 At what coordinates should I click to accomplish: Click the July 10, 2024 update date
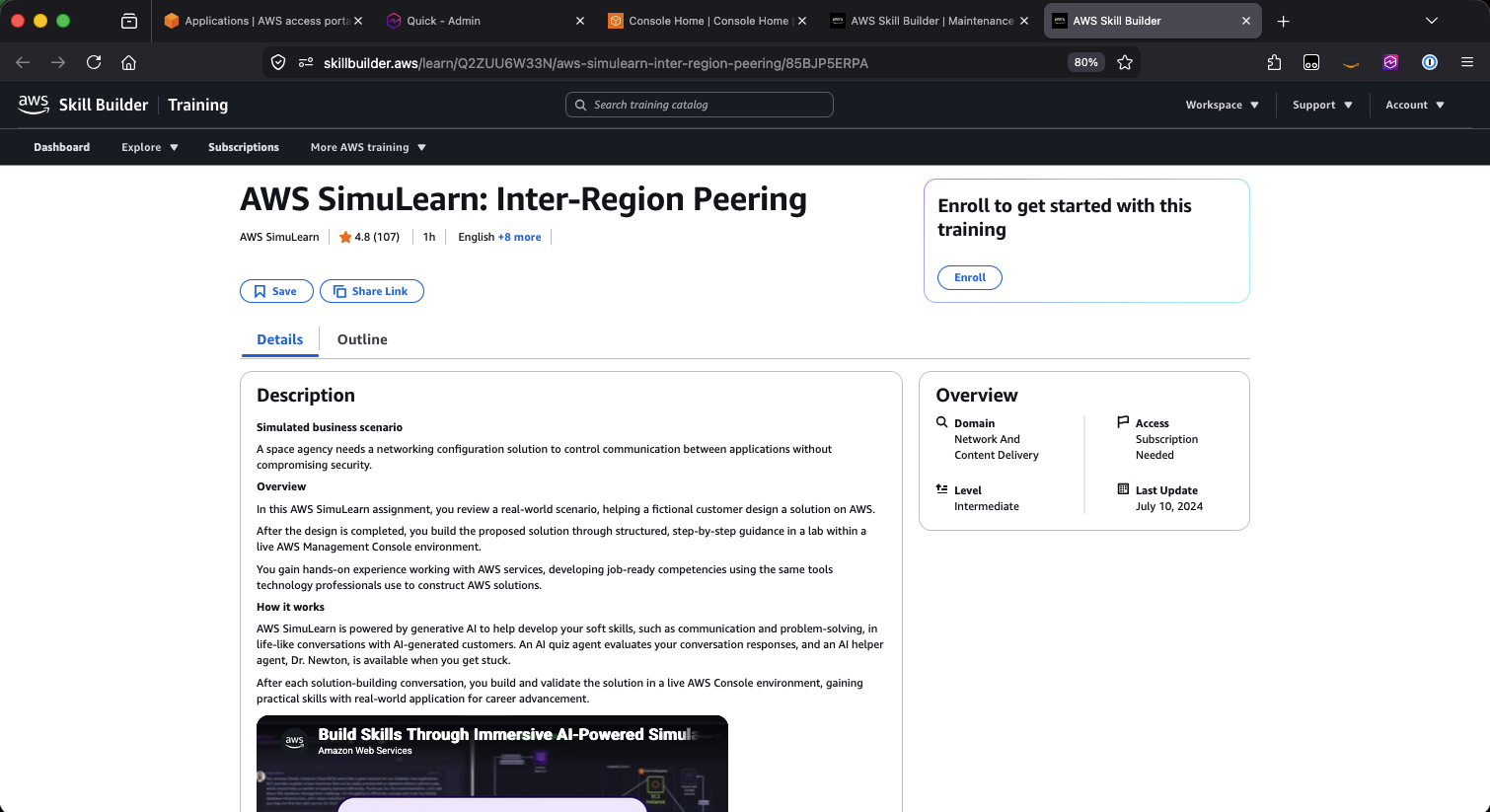tap(1169, 506)
